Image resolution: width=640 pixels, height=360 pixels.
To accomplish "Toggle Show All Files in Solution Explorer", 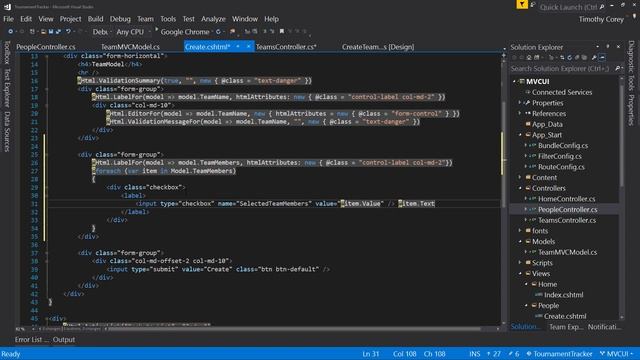I will pos(584,58).
